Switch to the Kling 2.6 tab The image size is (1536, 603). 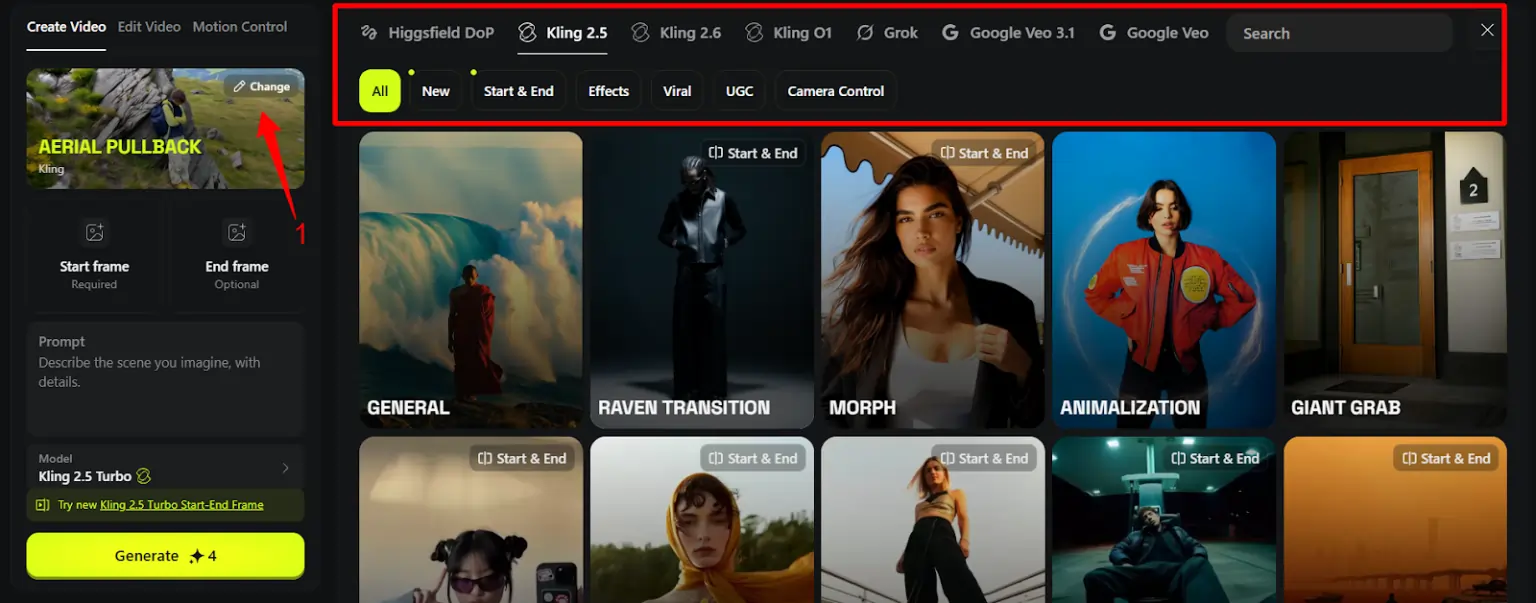tap(676, 33)
